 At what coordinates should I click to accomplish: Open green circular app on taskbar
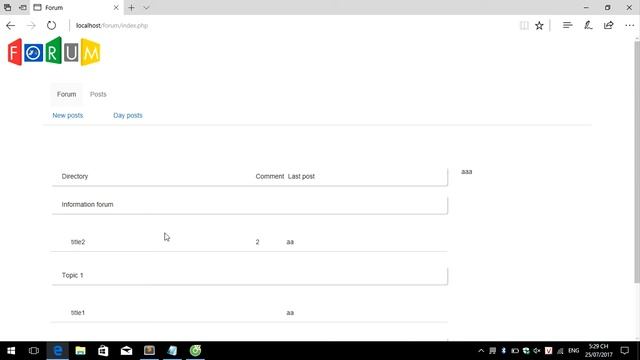[x=195, y=351]
